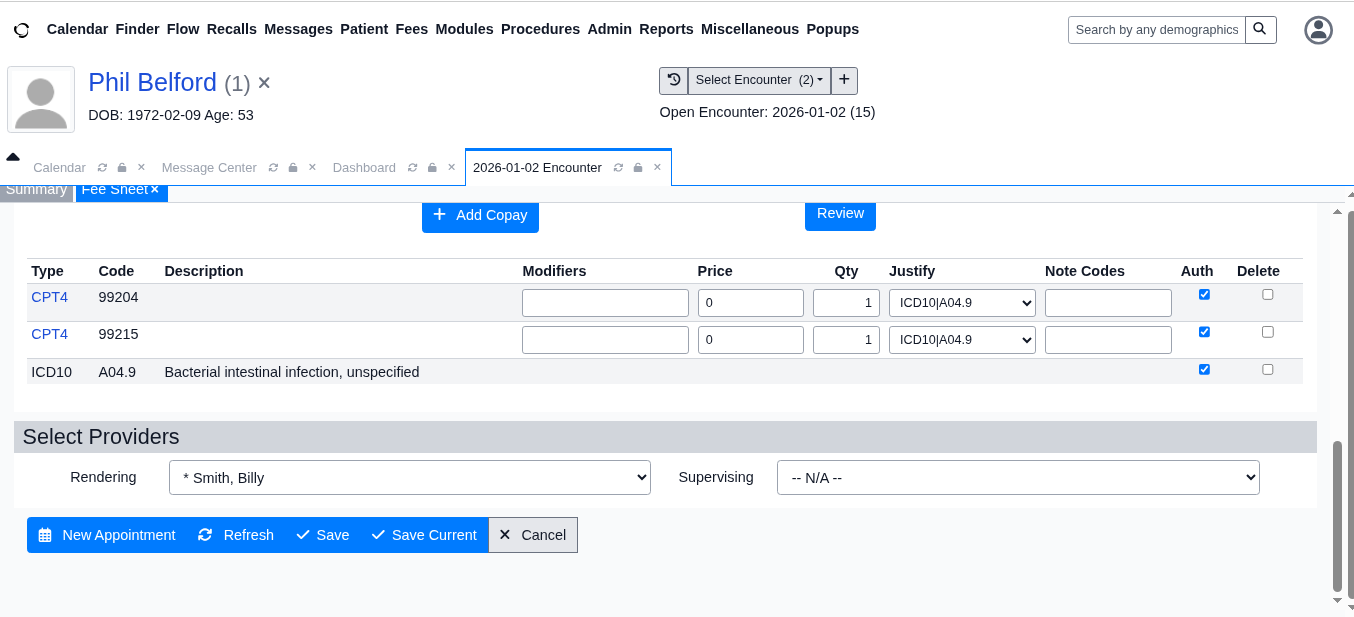
Task: Click the Add Copay button
Action: (x=480, y=215)
